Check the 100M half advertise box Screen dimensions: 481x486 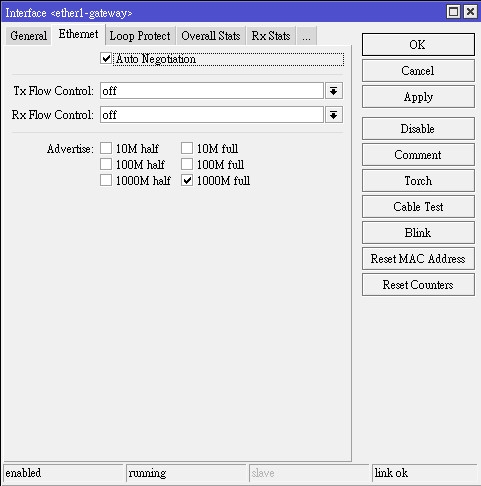tap(106, 164)
